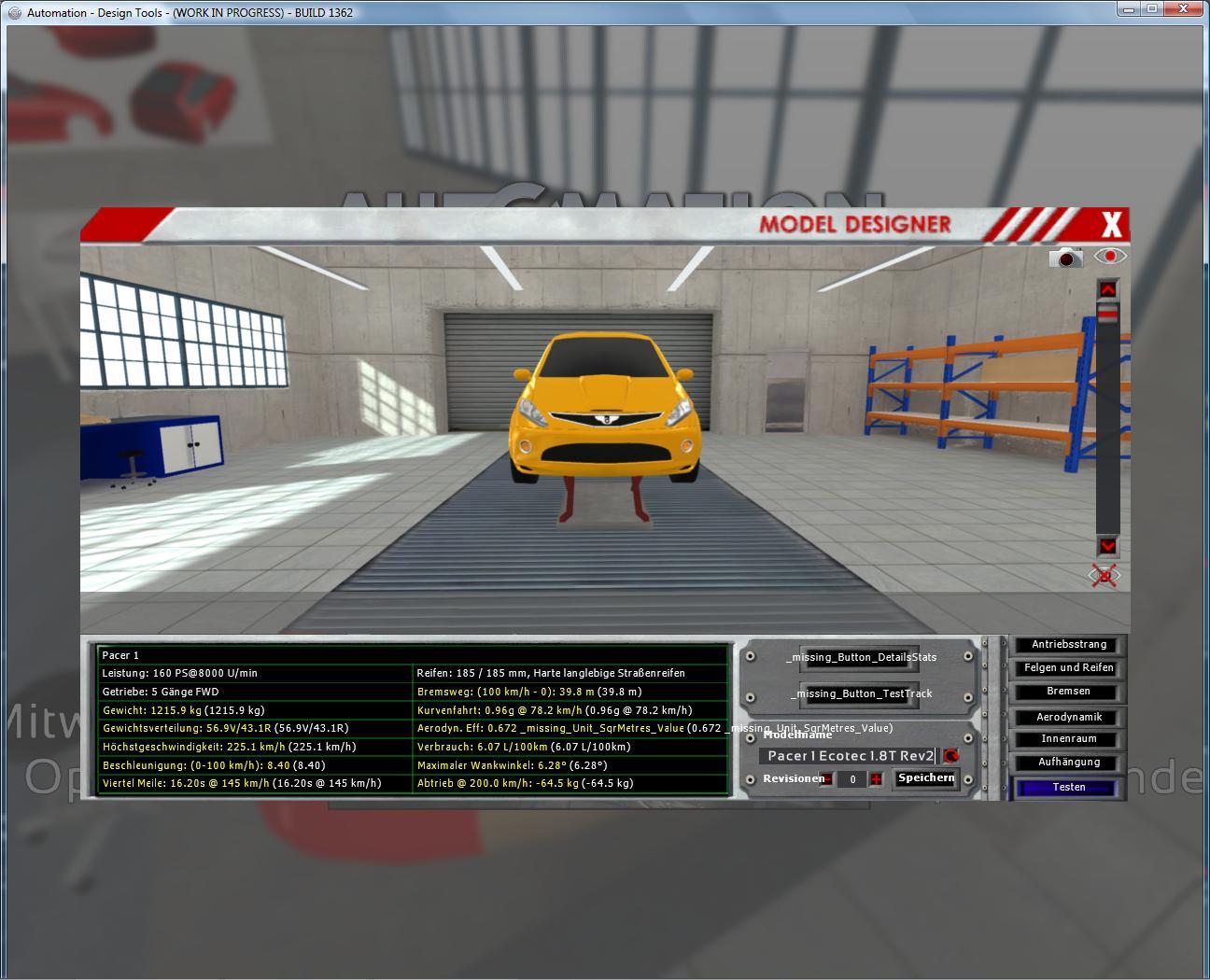Select the Aerodynamik tab

point(1068,717)
